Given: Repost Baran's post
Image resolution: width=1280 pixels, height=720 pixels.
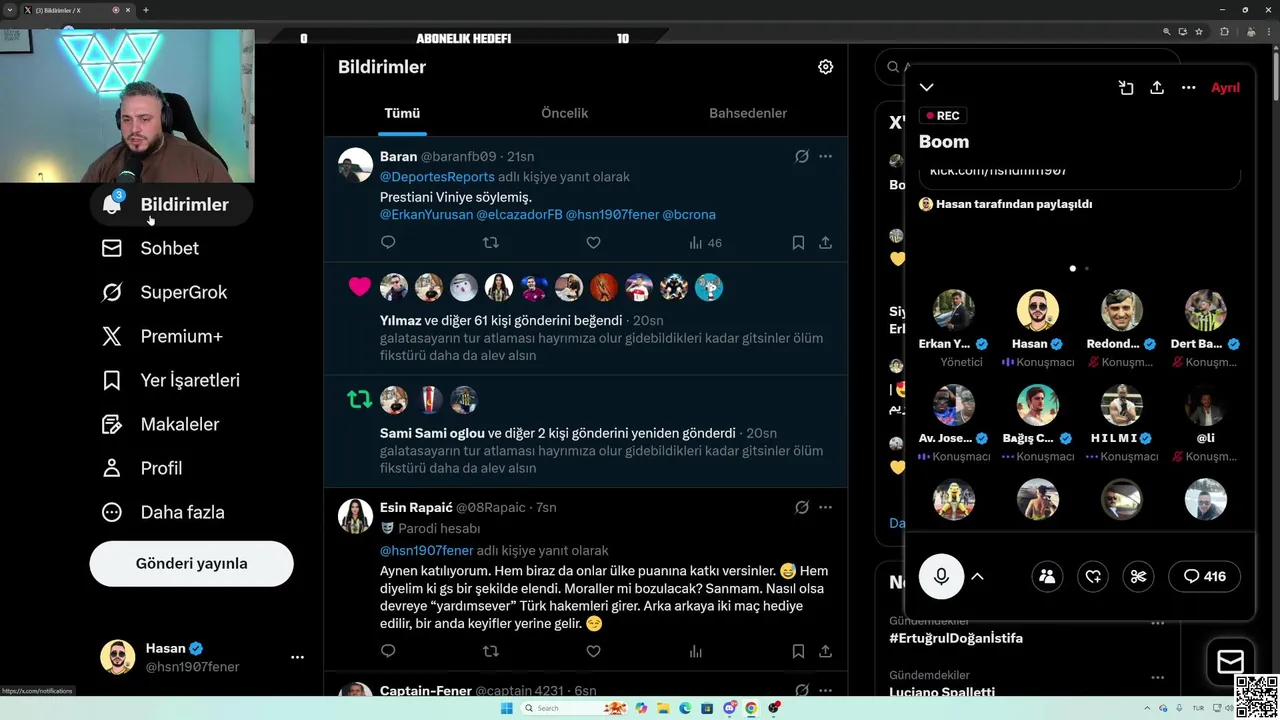Looking at the screenshot, I should pos(490,242).
